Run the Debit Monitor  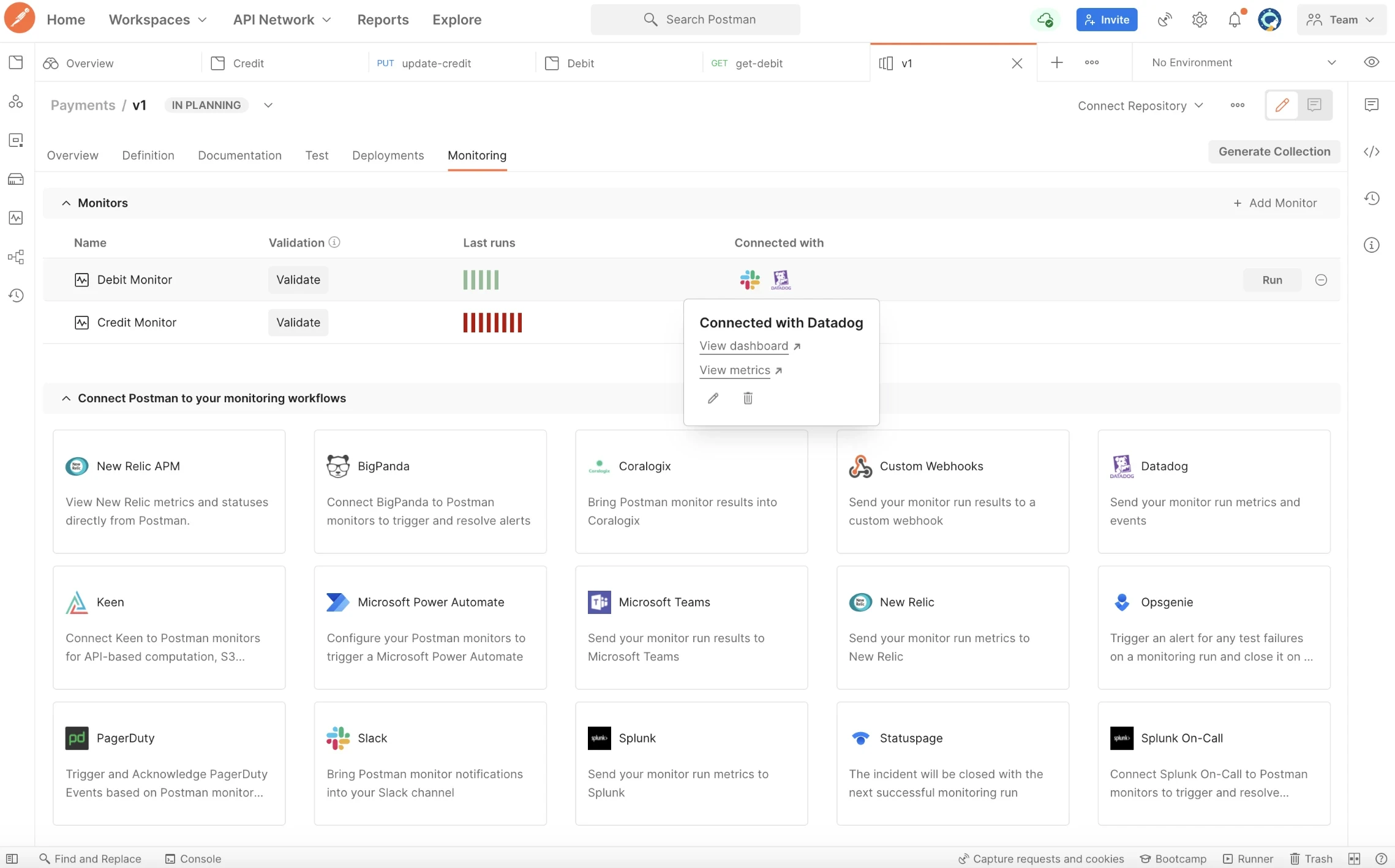[x=1272, y=280]
